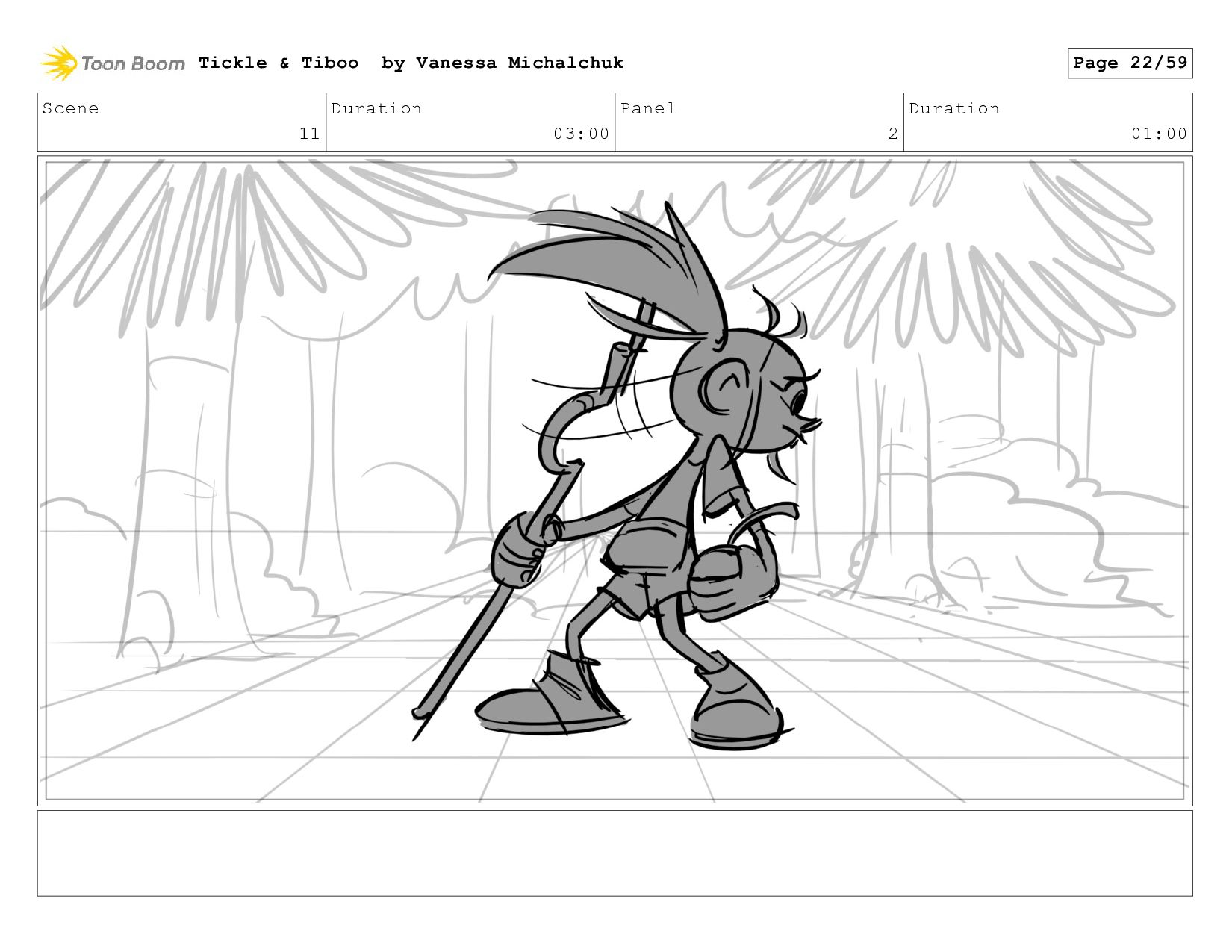Click the 'Page 22/59' box
The image size is (1232, 952).
point(1130,63)
